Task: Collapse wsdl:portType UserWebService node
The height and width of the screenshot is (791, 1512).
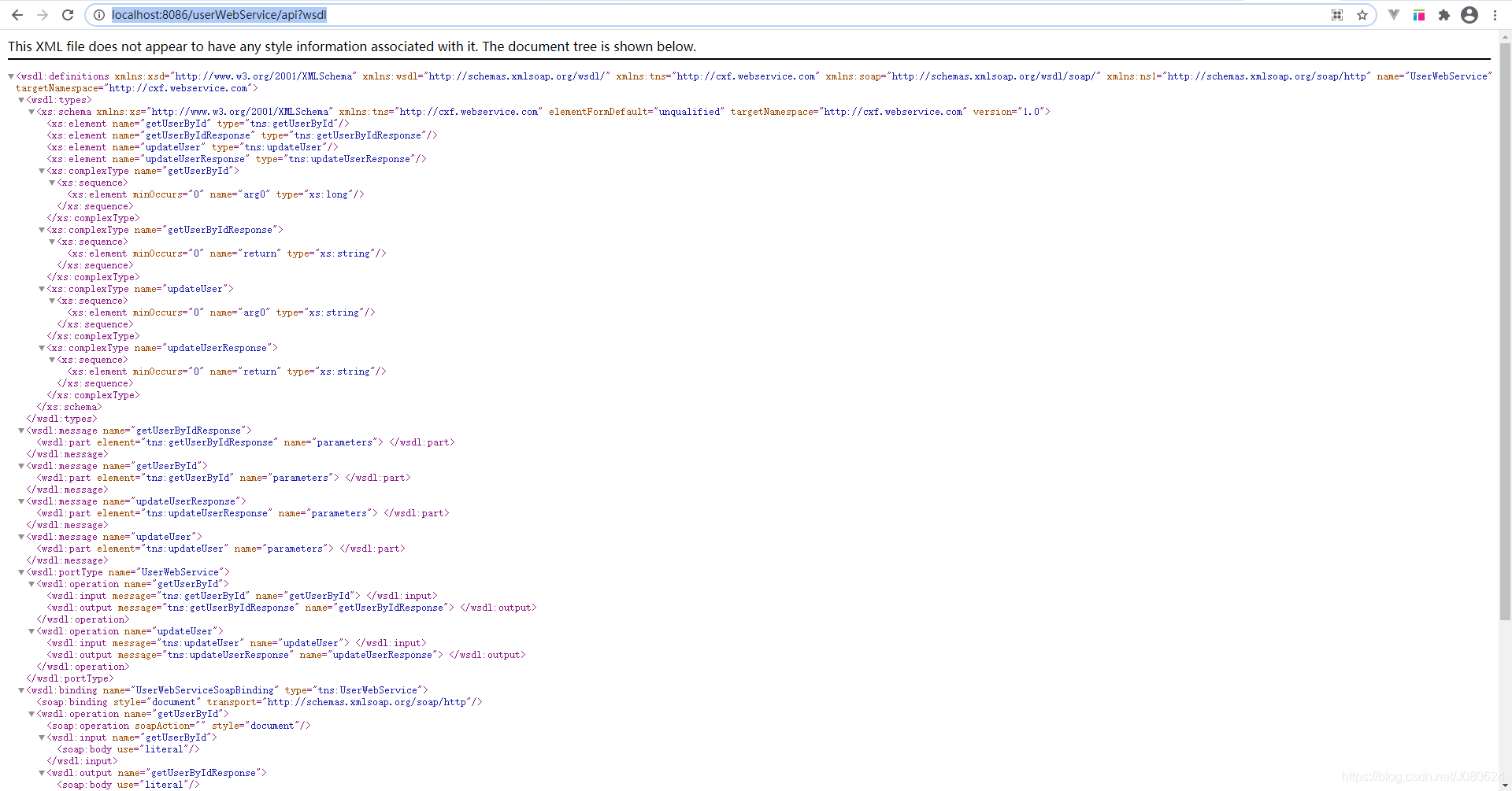Action: (21, 572)
